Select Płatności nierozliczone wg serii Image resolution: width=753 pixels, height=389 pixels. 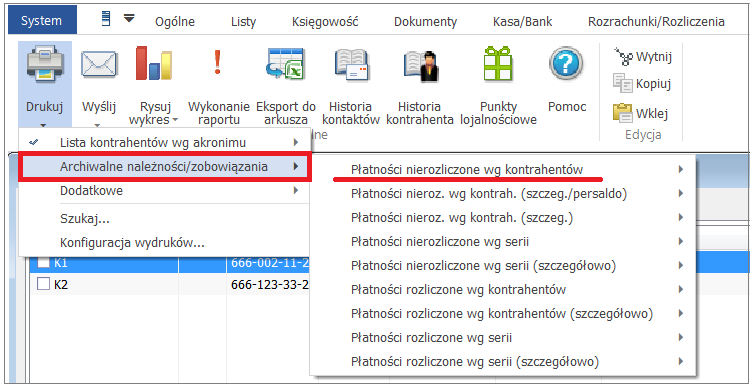click(x=503, y=242)
